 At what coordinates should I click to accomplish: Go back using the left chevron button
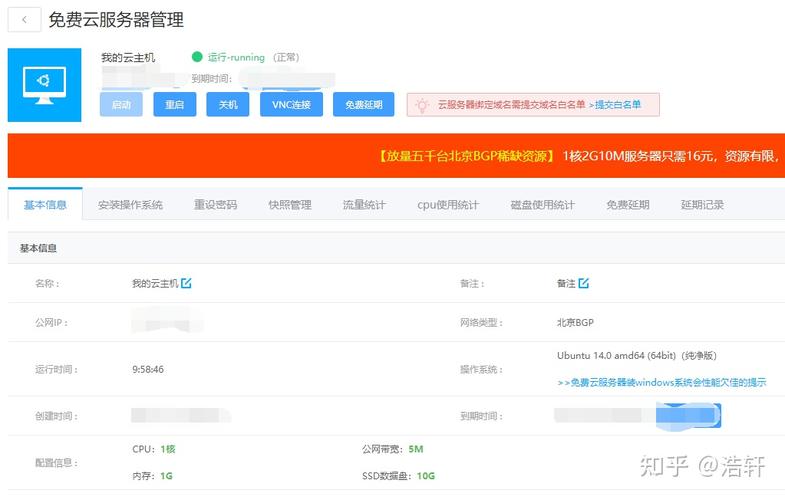click(x=24, y=20)
